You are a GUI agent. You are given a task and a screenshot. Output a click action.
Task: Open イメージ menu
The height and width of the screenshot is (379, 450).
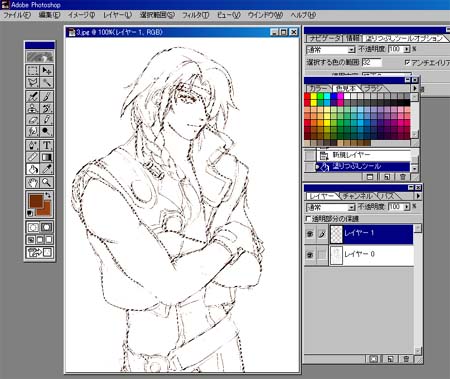(81, 15)
